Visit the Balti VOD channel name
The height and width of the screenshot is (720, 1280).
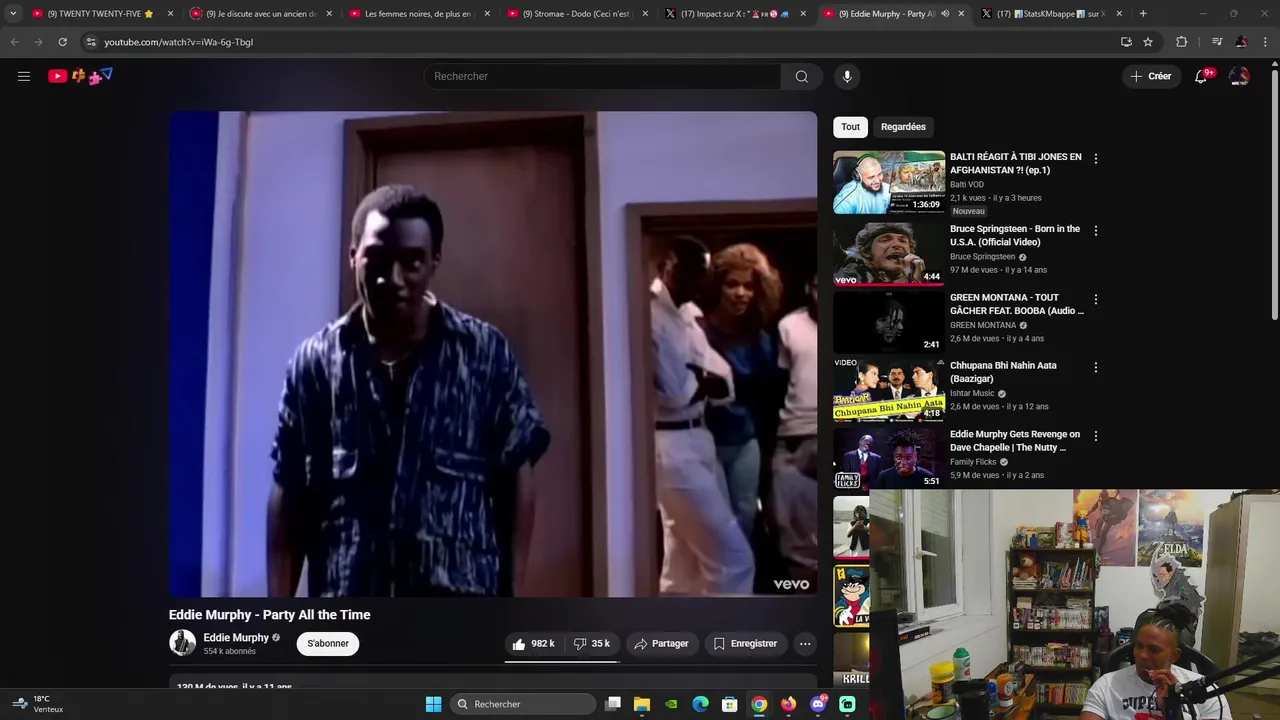[x=967, y=185]
